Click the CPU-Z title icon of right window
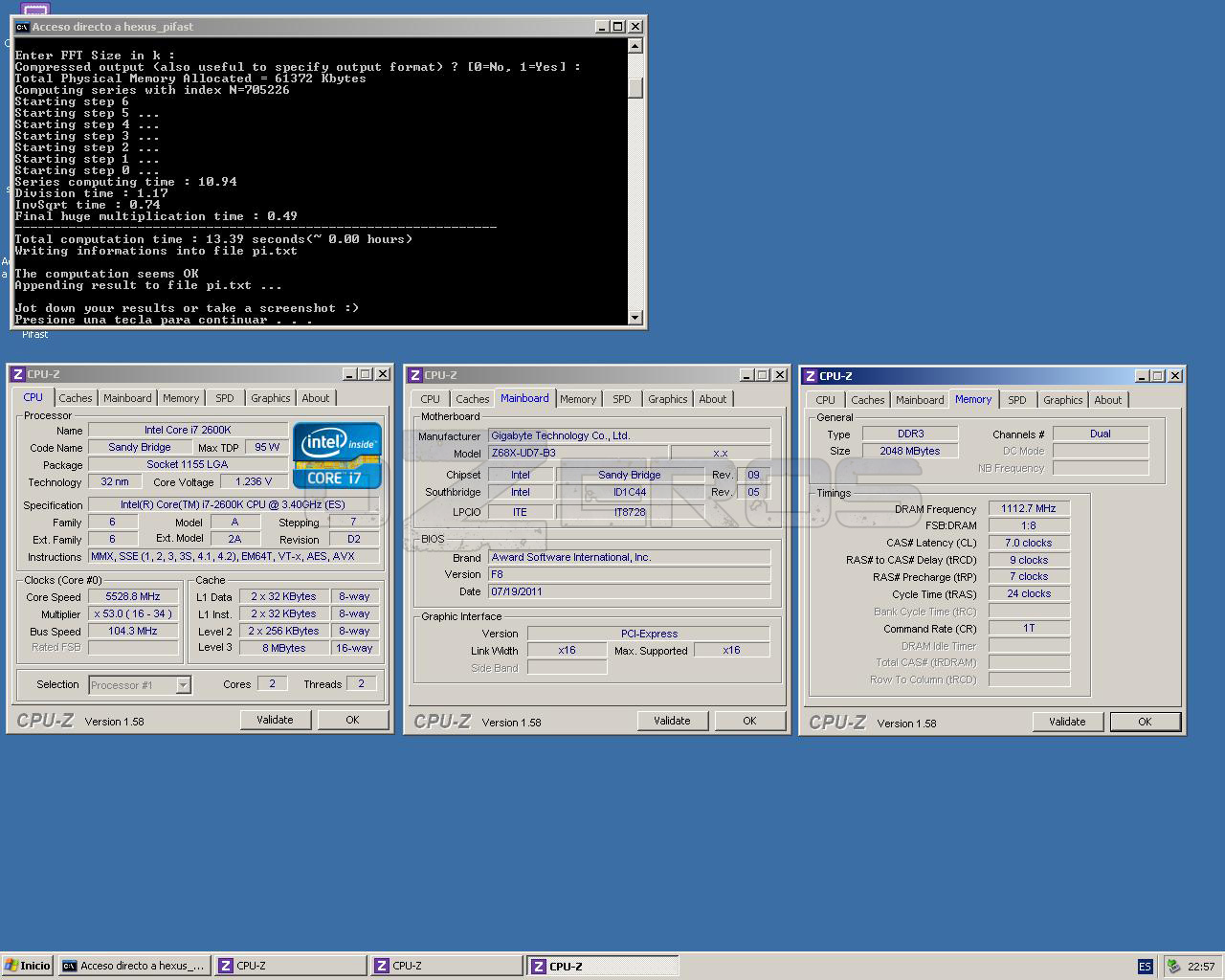The height and width of the screenshot is (980, 1225). [811, 376]
